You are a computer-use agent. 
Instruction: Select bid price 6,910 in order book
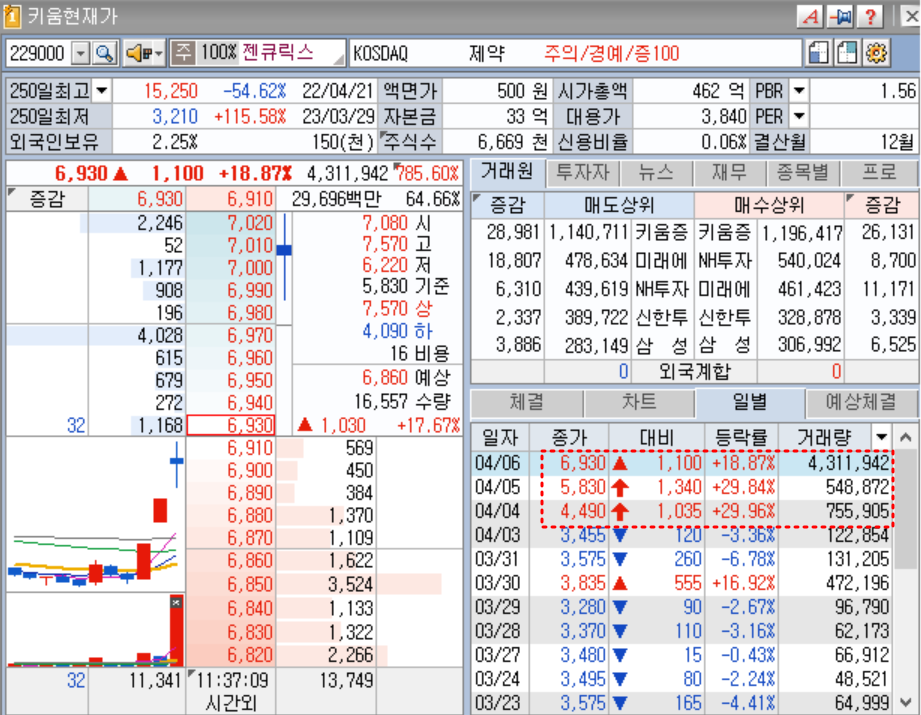pos(231,448)
